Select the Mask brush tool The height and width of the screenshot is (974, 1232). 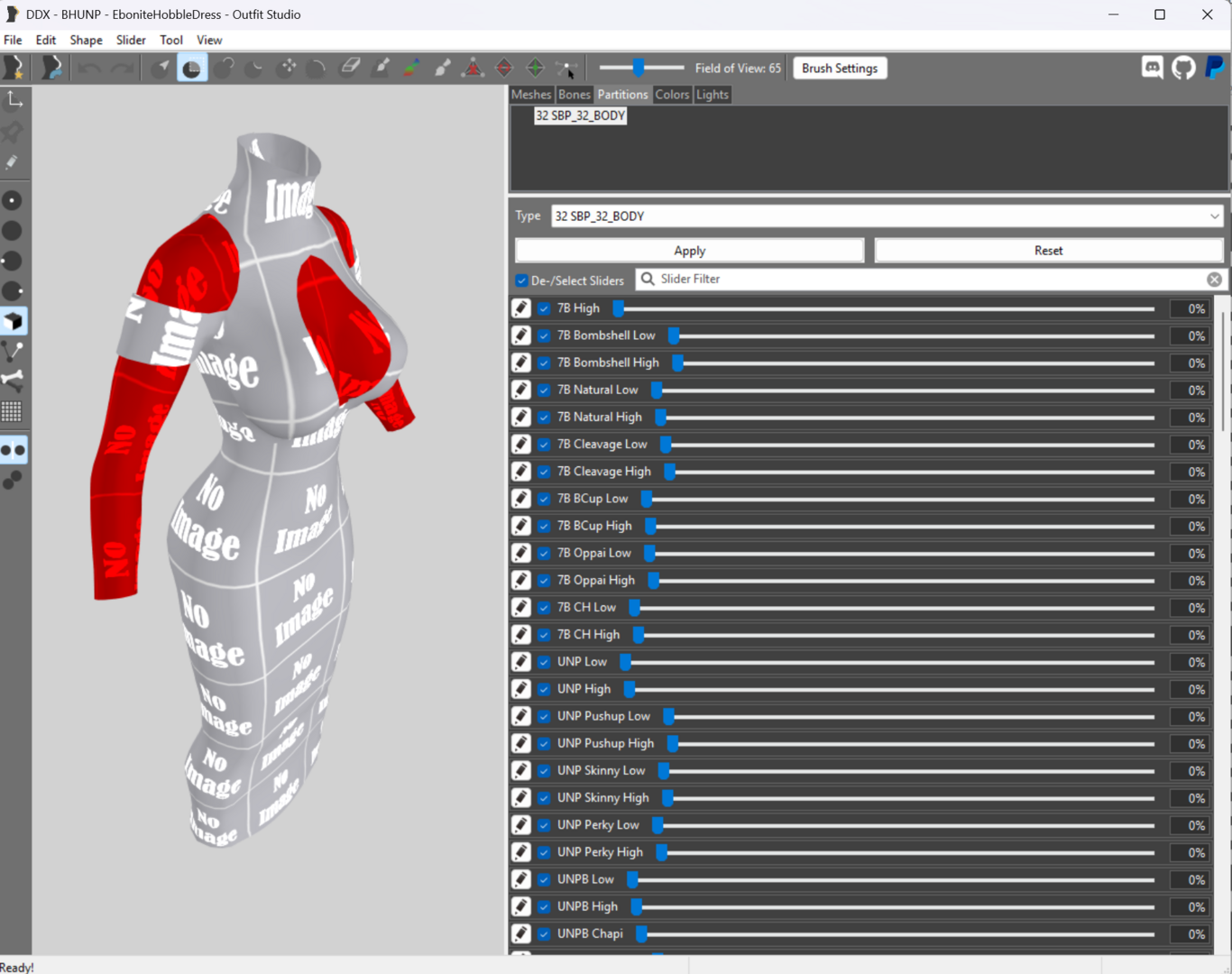click(x=192, y=68)
